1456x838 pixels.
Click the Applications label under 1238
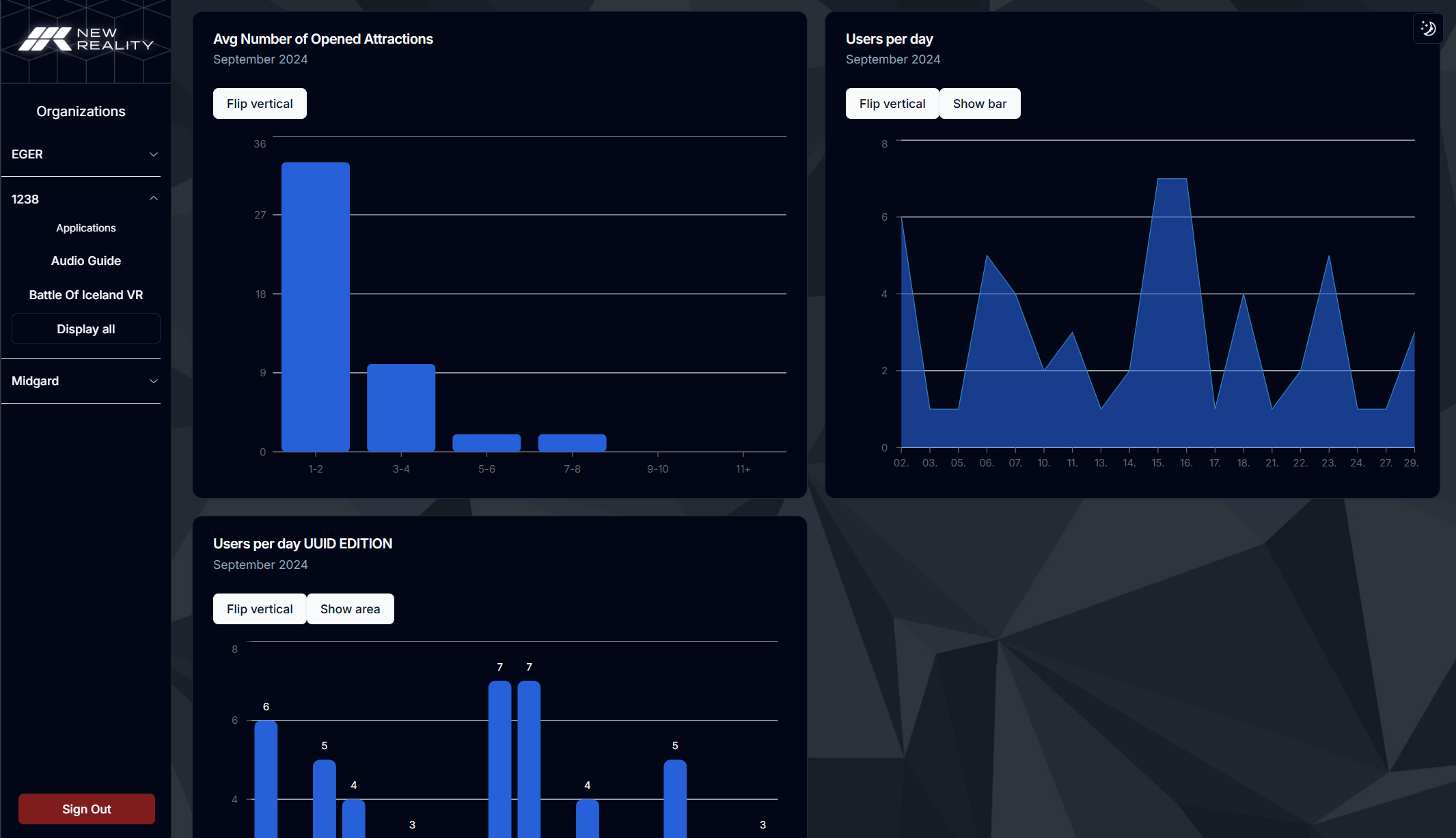pyautogui.click(x=86, y=228)
